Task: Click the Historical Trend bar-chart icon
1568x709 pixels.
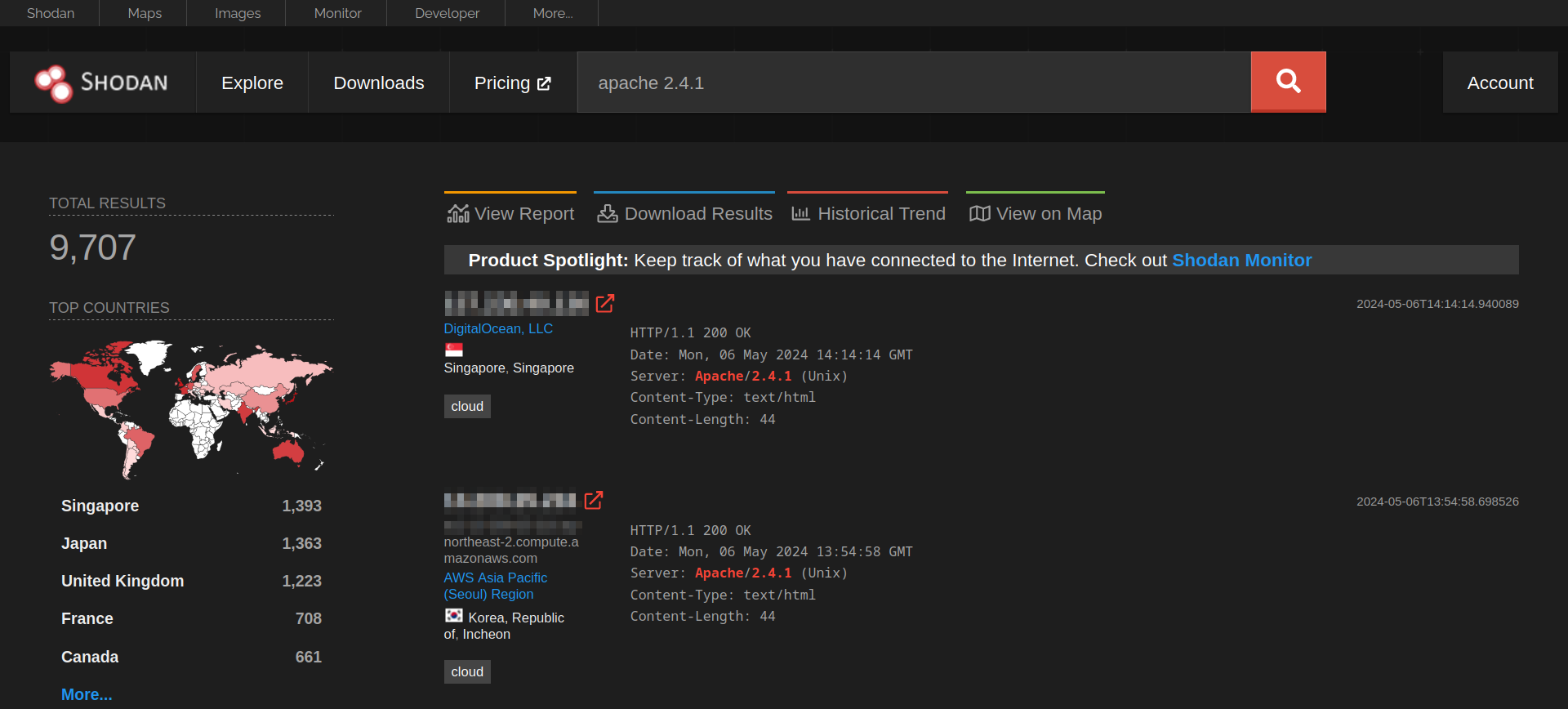Action: 800,214
